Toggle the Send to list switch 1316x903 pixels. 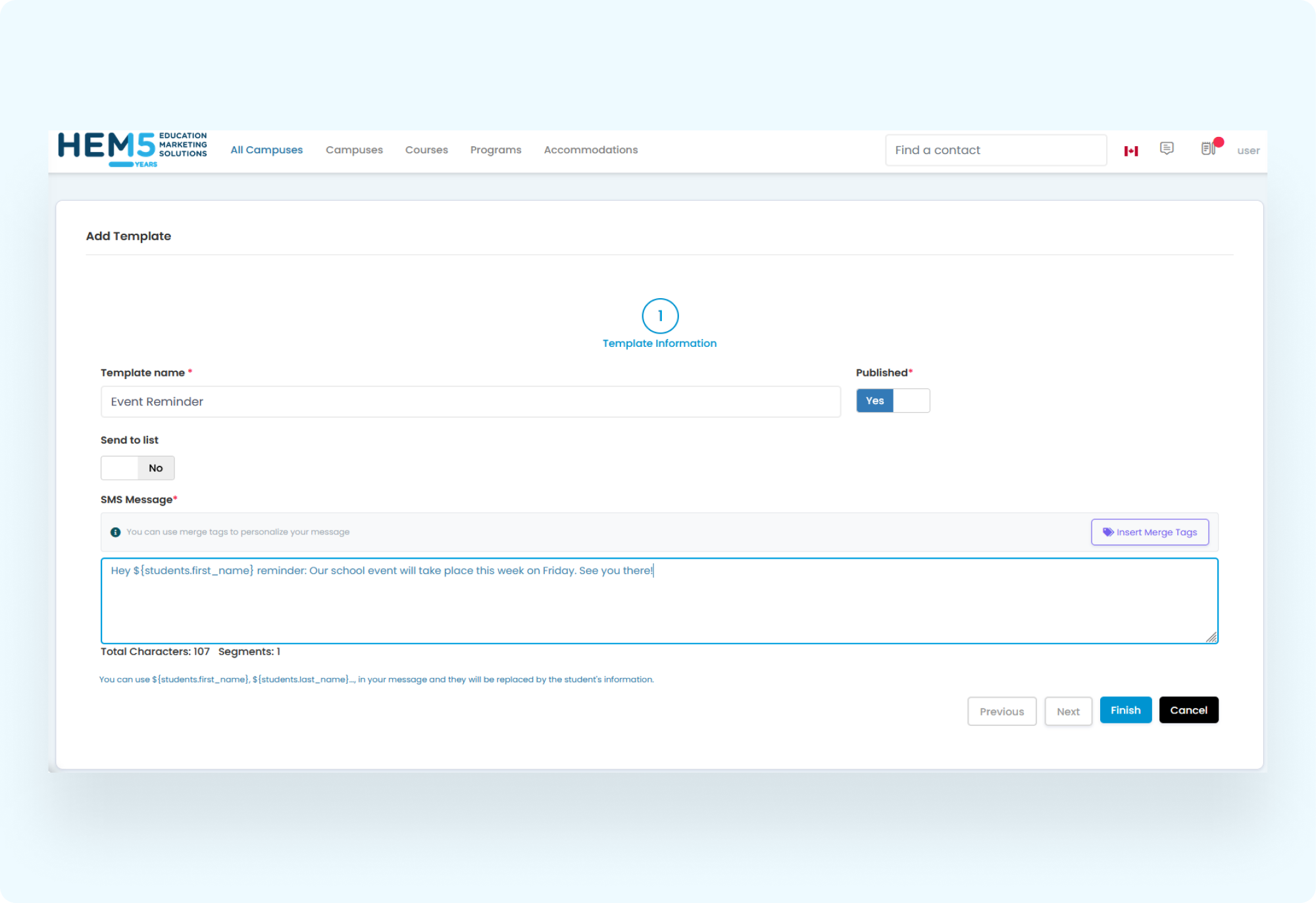(138, 468)
